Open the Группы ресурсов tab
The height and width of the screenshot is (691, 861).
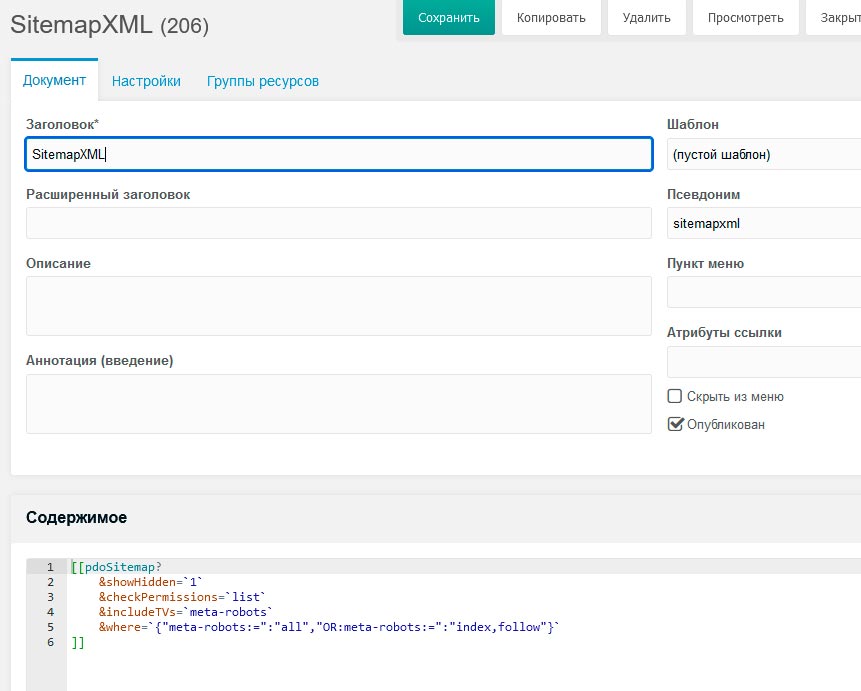[x=262, y=81]
